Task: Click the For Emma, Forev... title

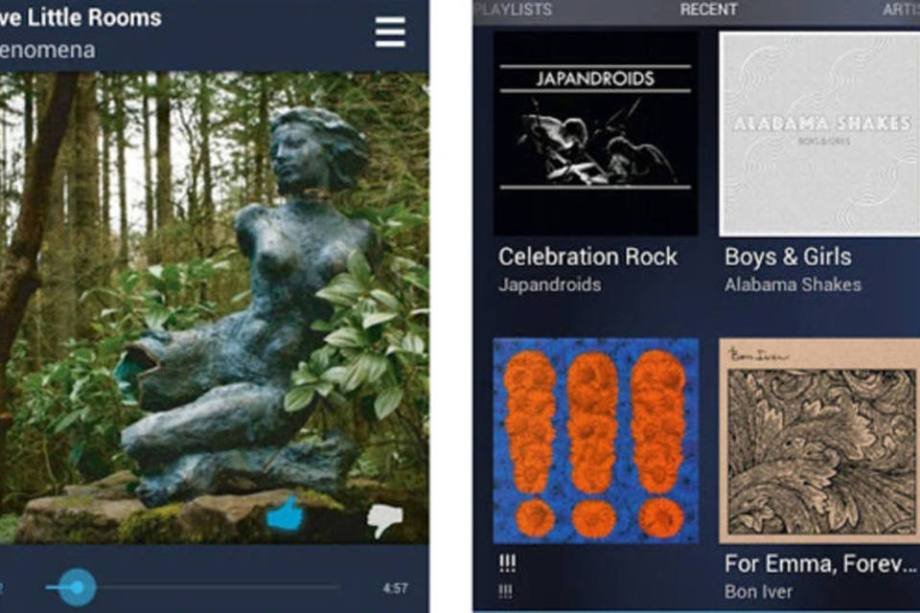Action: [820, 564]
